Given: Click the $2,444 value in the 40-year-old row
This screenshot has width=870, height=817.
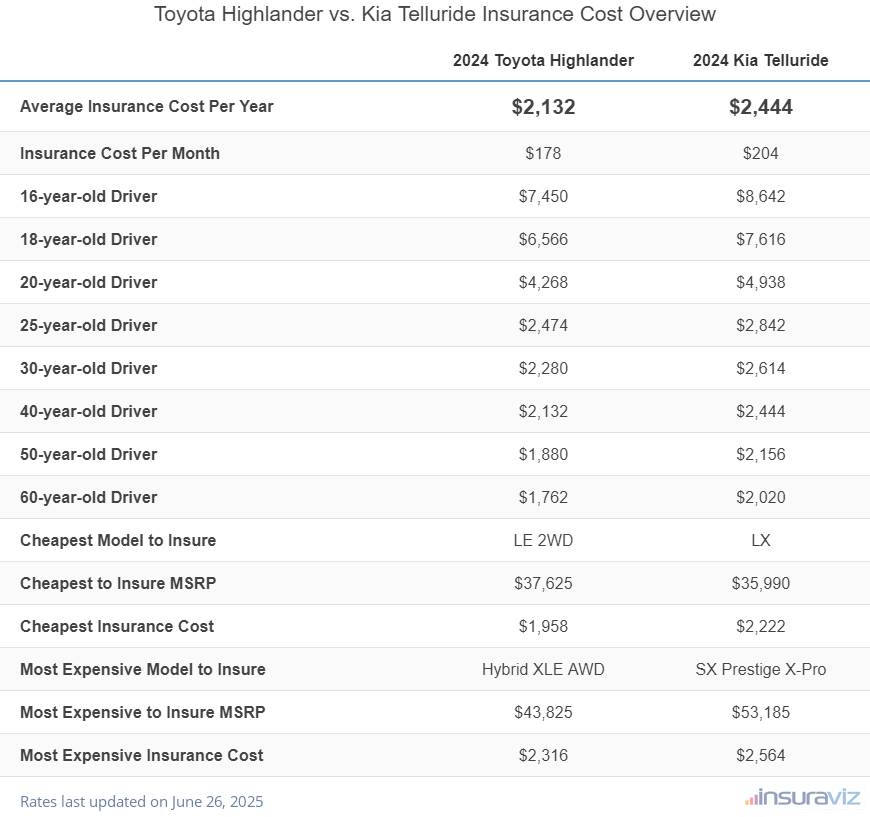Looking at the screenshot, I should click(x=761, y=411).
